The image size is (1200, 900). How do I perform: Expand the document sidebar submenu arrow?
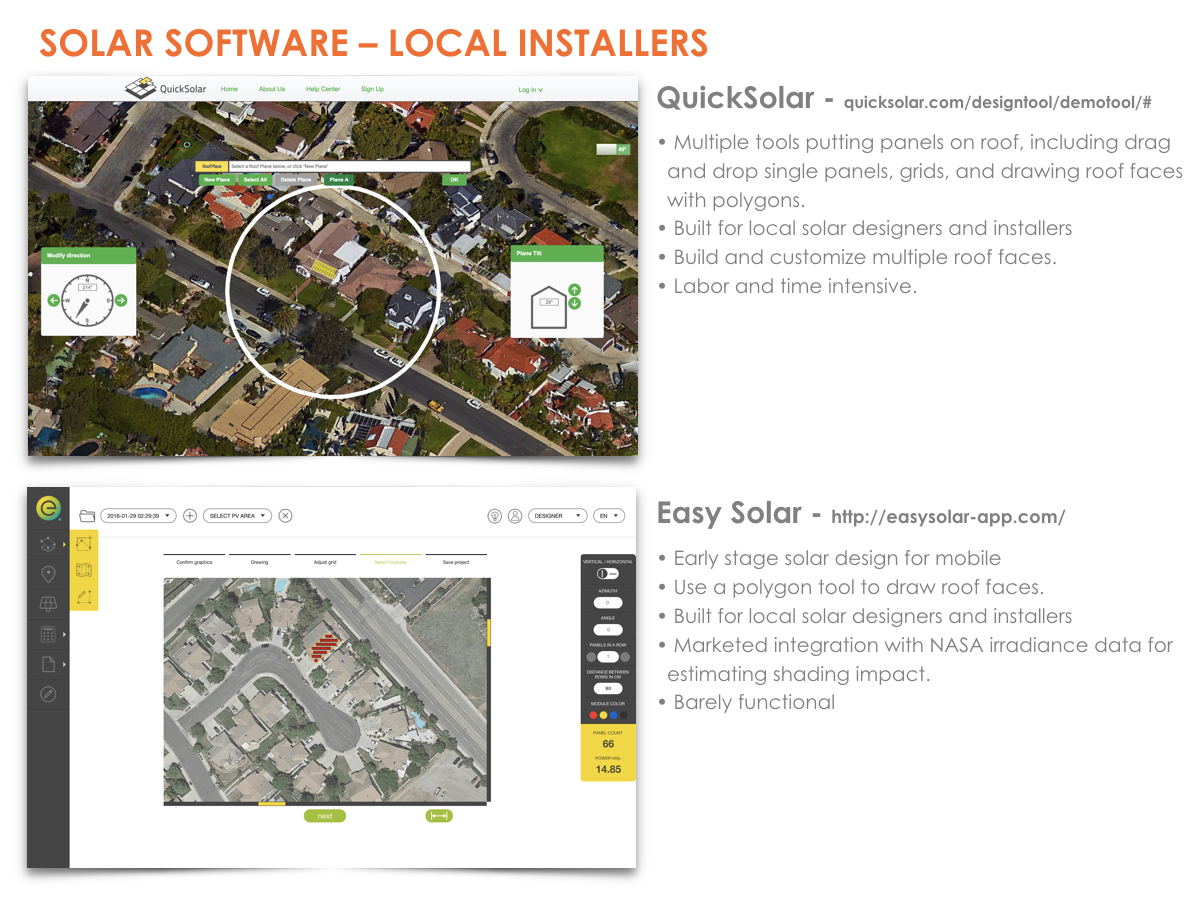63,664
